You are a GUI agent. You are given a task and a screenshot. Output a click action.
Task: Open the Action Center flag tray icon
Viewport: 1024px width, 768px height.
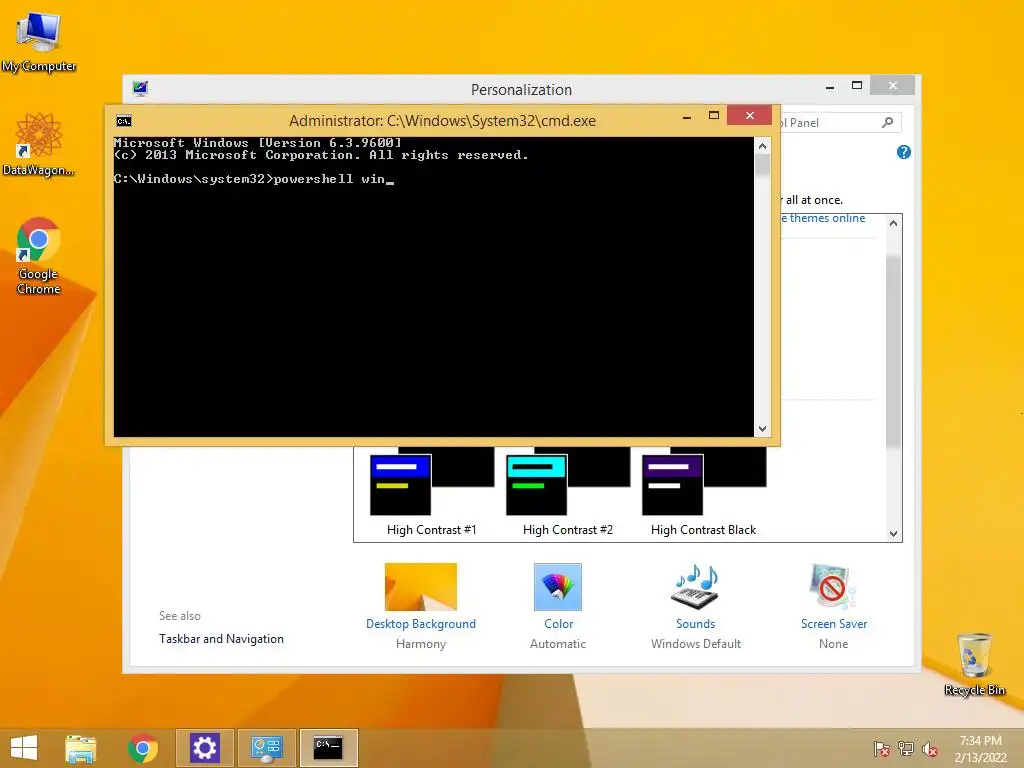point(881,748)
